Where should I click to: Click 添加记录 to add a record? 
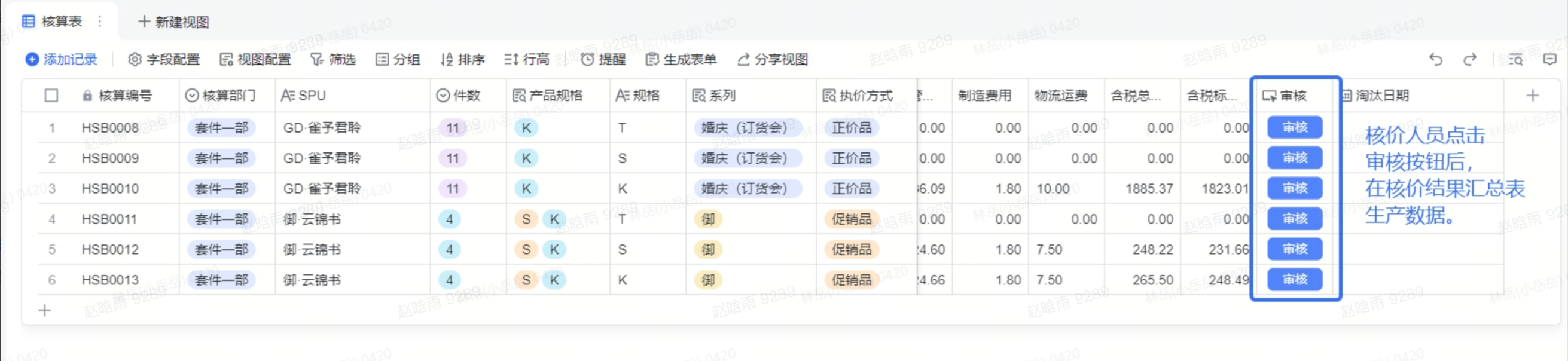click(62, 59)
